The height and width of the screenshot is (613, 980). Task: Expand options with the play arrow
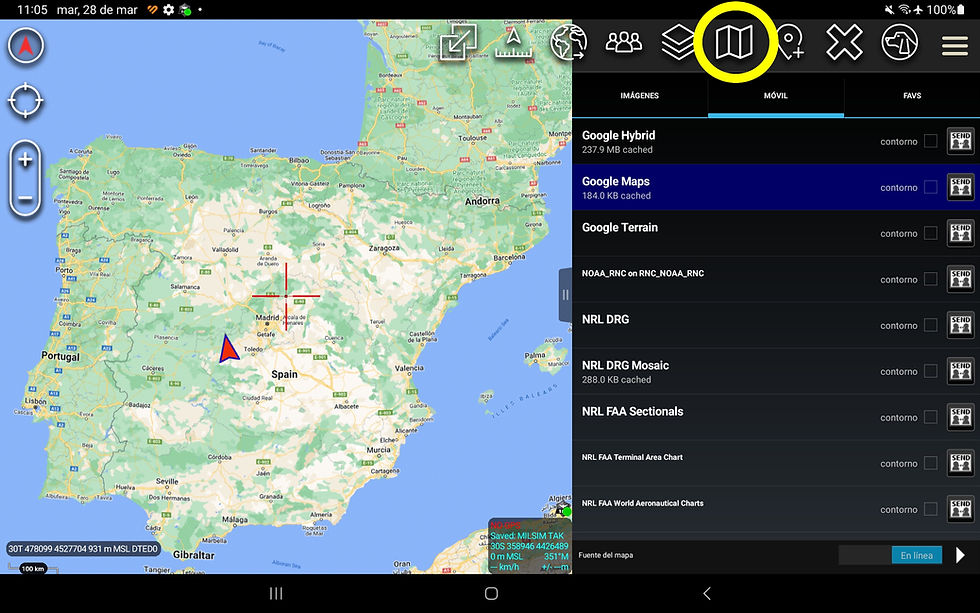[x=961, y=555]
